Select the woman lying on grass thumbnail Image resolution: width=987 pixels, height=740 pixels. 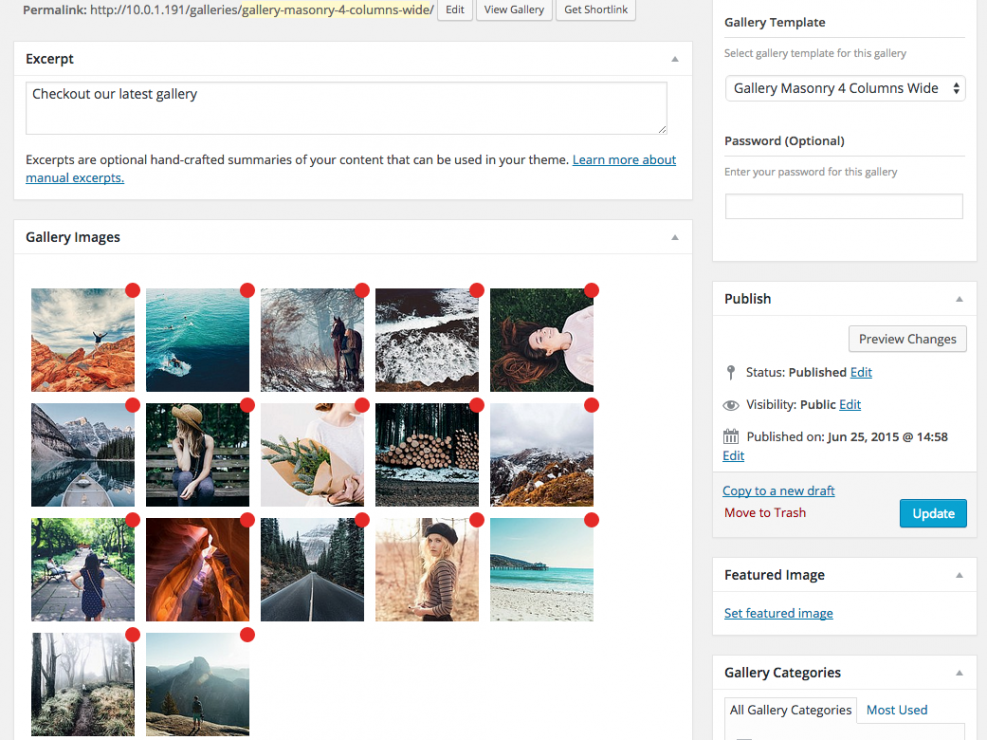tap(541, 340)
